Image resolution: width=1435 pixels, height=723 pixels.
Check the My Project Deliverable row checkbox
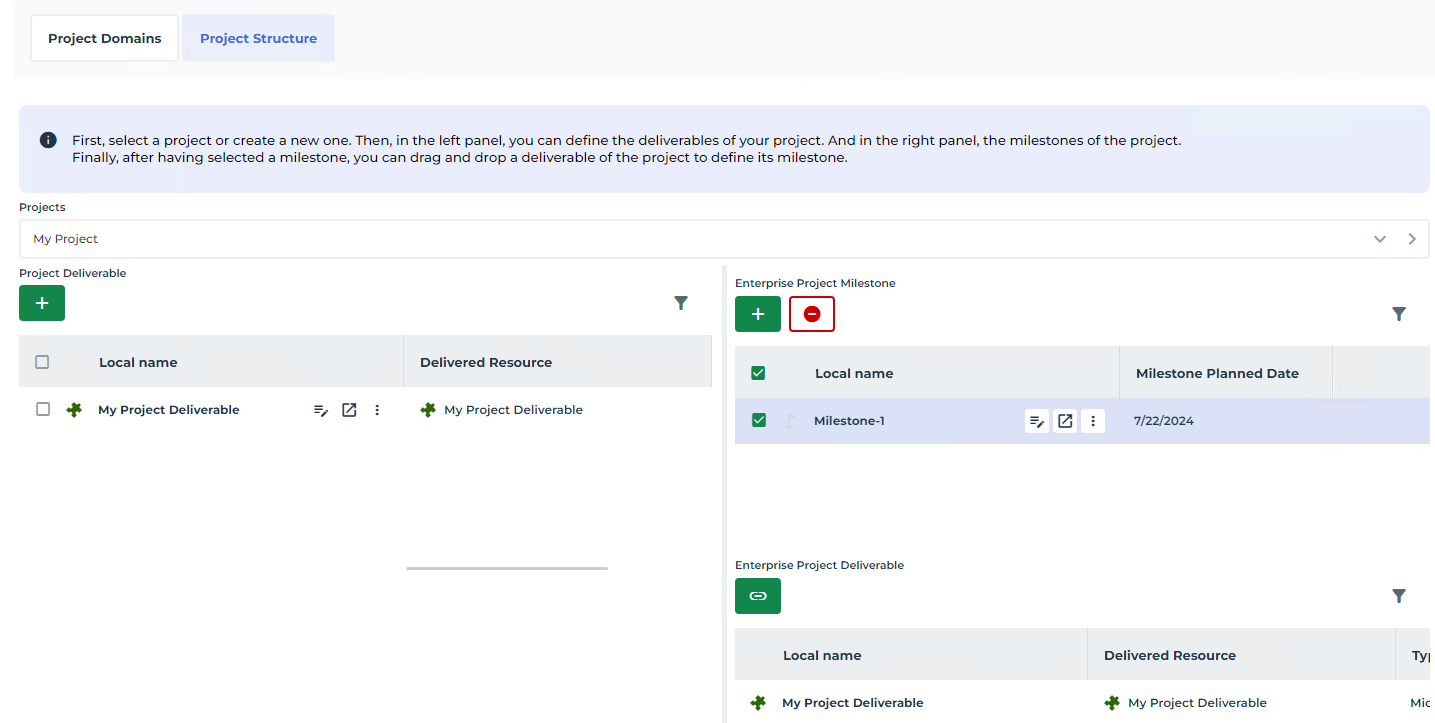coord(43,409)
